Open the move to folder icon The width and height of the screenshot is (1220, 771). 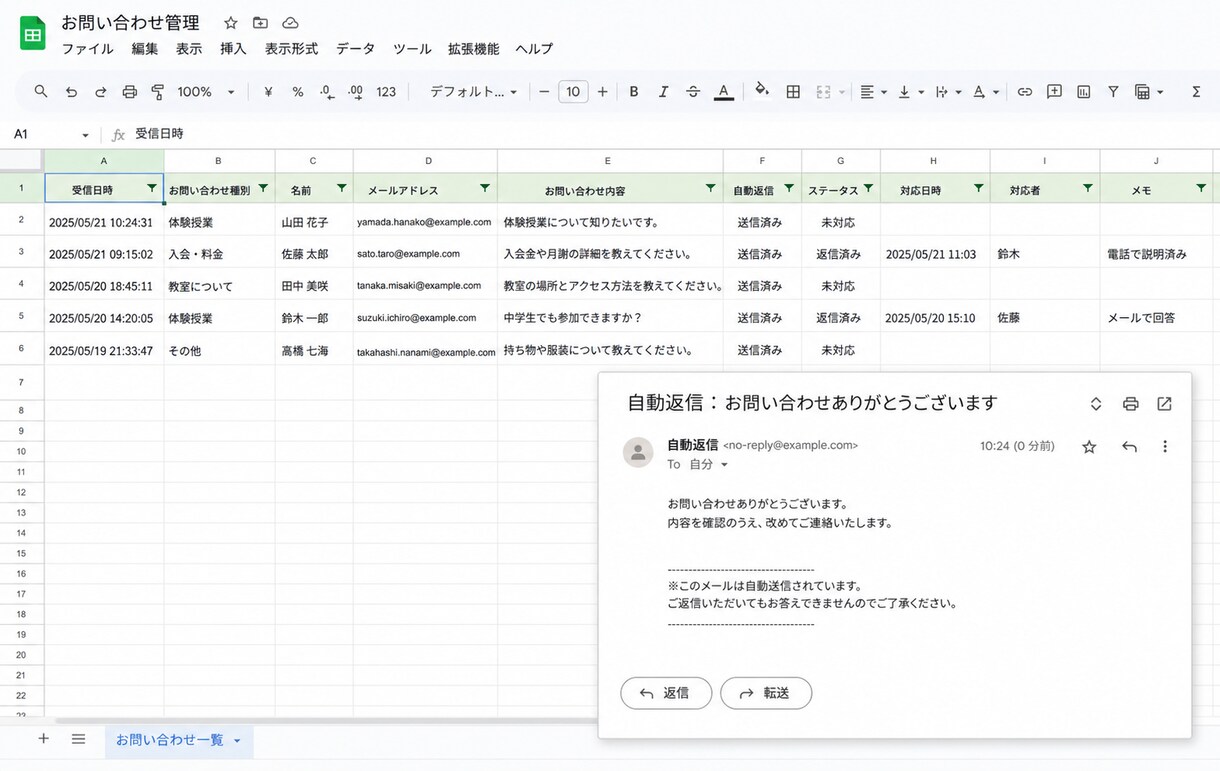260,23
